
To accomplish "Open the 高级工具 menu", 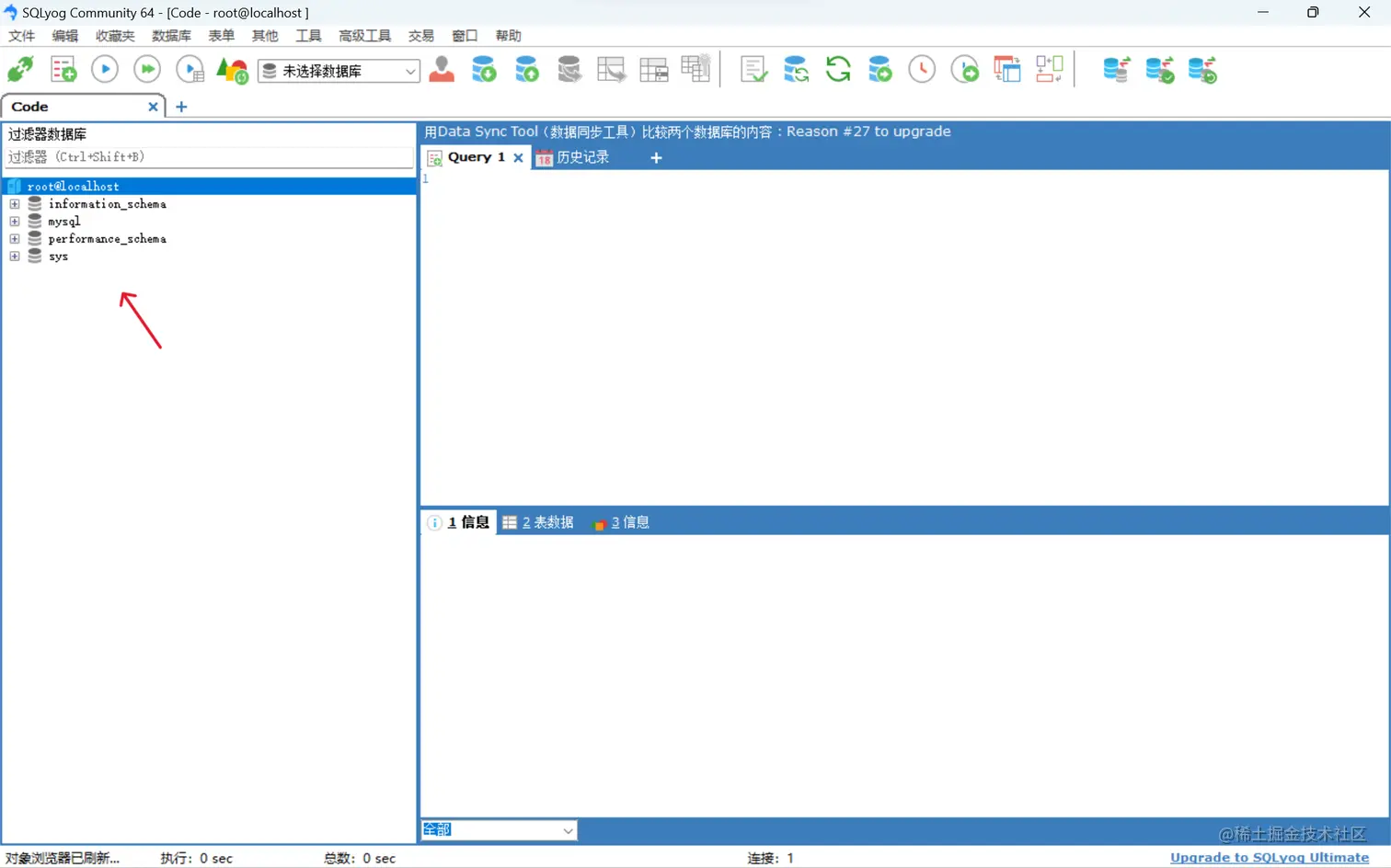I will [x=364, y=36].
